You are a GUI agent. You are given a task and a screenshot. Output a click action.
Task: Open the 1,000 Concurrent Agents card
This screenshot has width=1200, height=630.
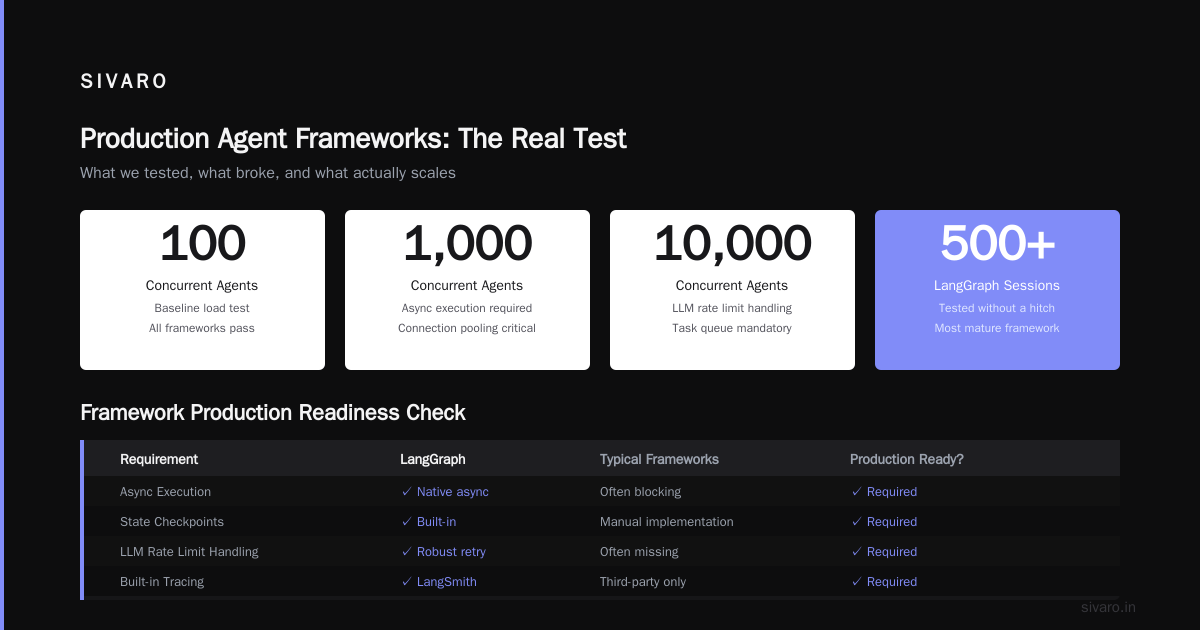467,290
